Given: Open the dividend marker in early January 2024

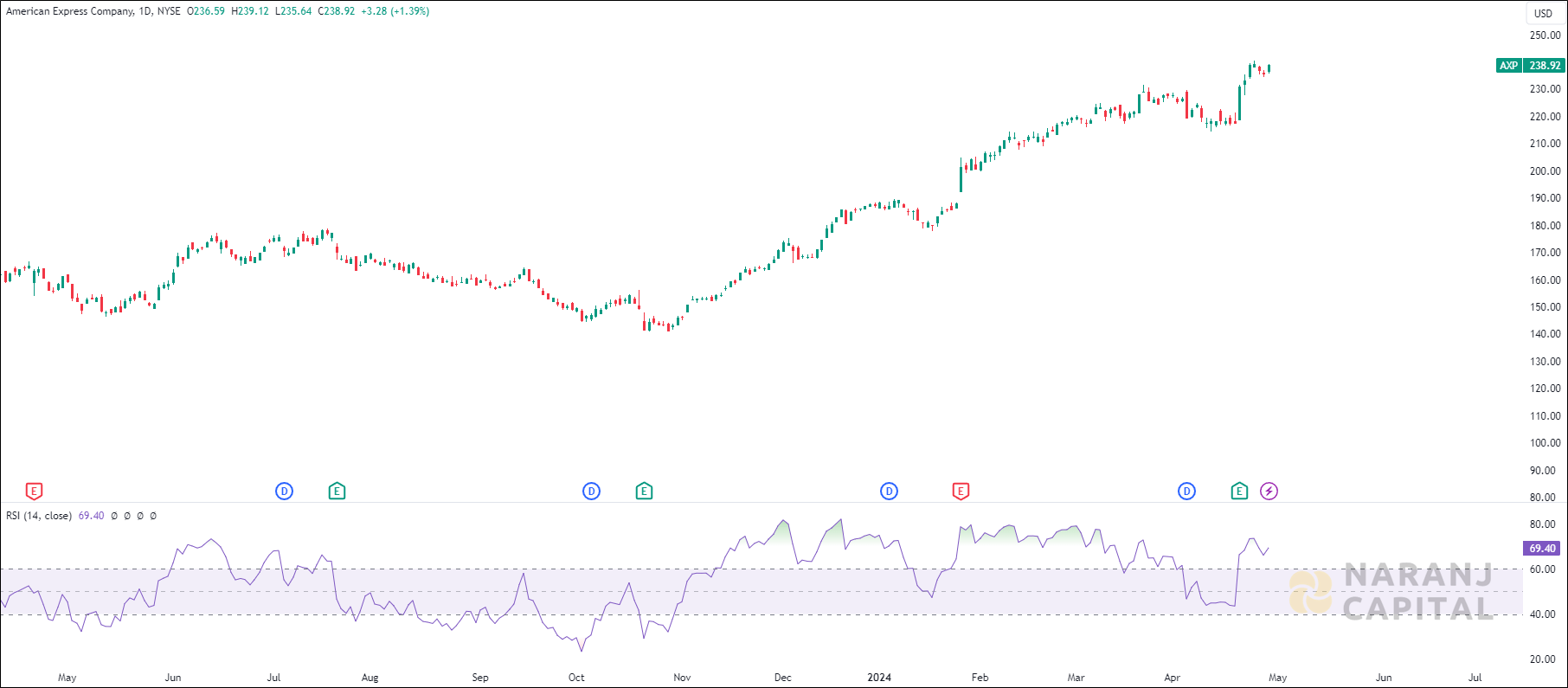Looking at the screenshot, I should (x=889, y=492).
